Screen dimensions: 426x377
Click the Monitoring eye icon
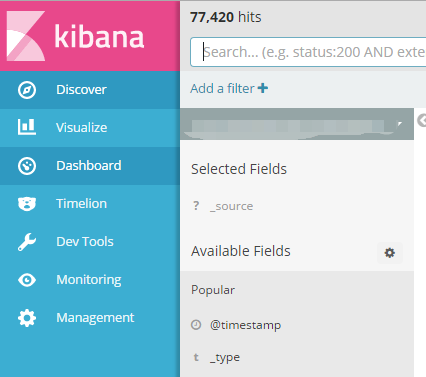(27, 280)
